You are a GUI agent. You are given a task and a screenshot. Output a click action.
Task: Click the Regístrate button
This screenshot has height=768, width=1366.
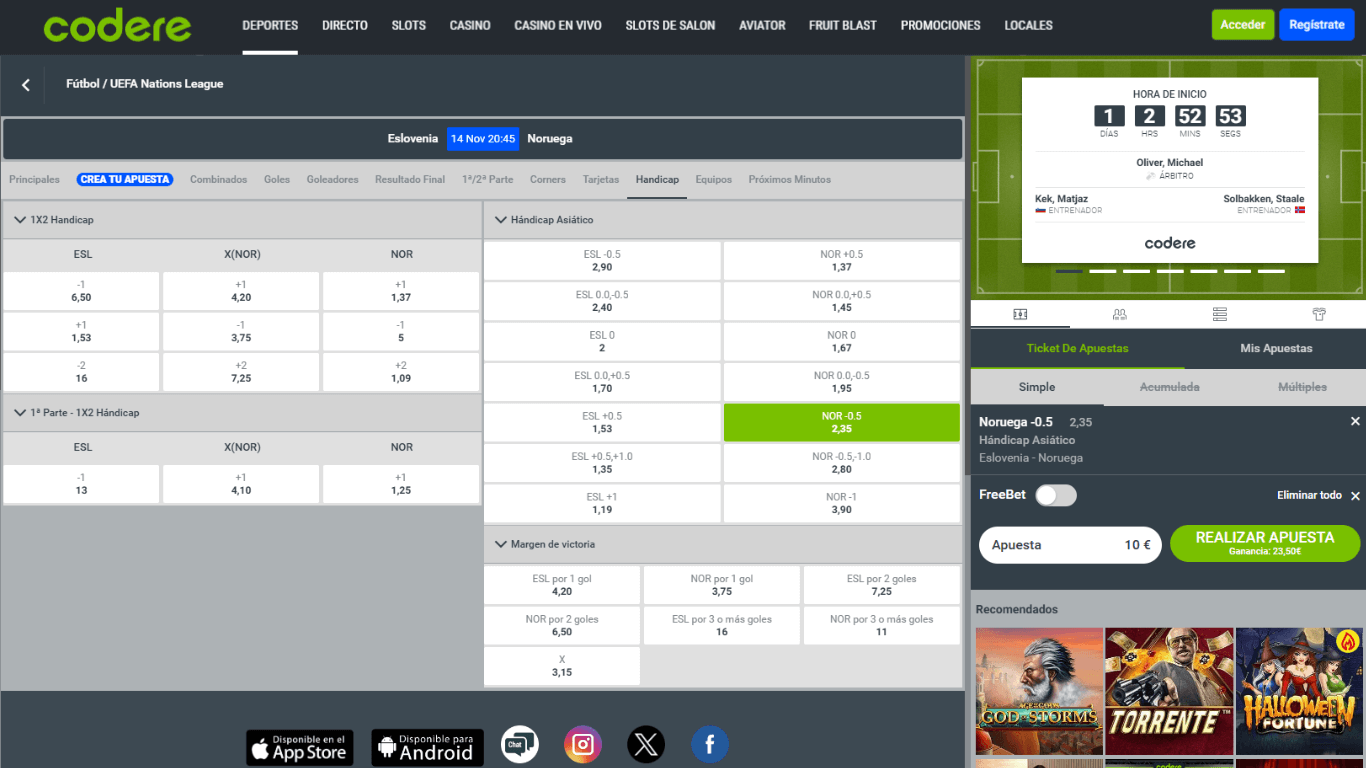coord(1317,25)
